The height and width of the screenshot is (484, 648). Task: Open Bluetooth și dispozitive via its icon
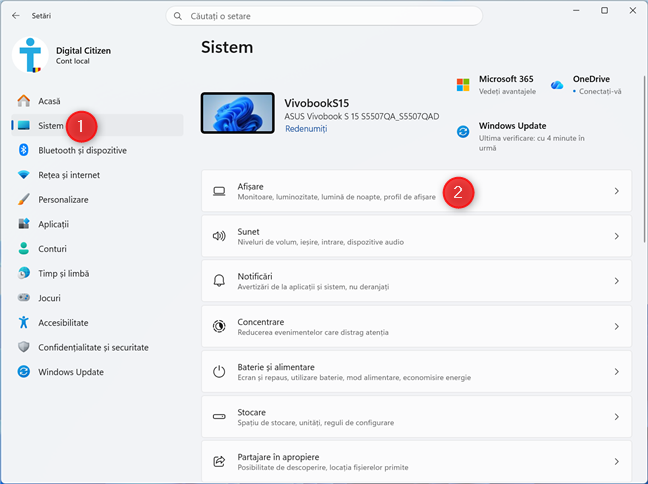(x=24, y=150)
